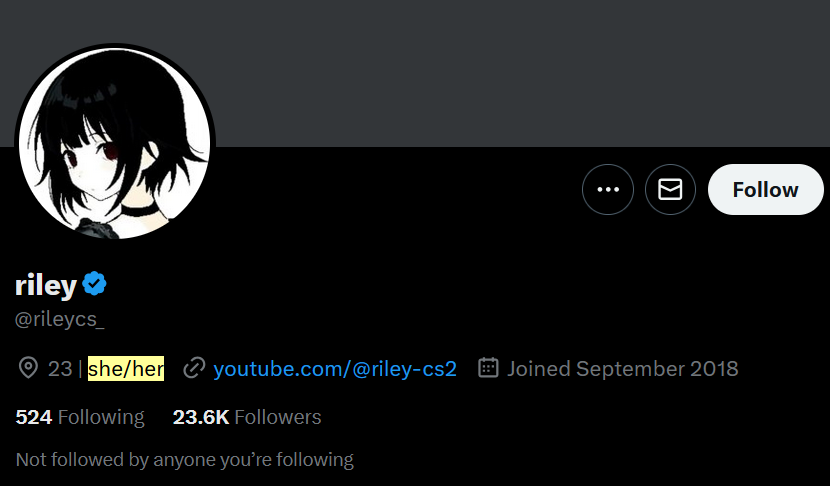Viewport: 830px width, 486px height.
Task: Click the Following label
Action: (101, 417)
